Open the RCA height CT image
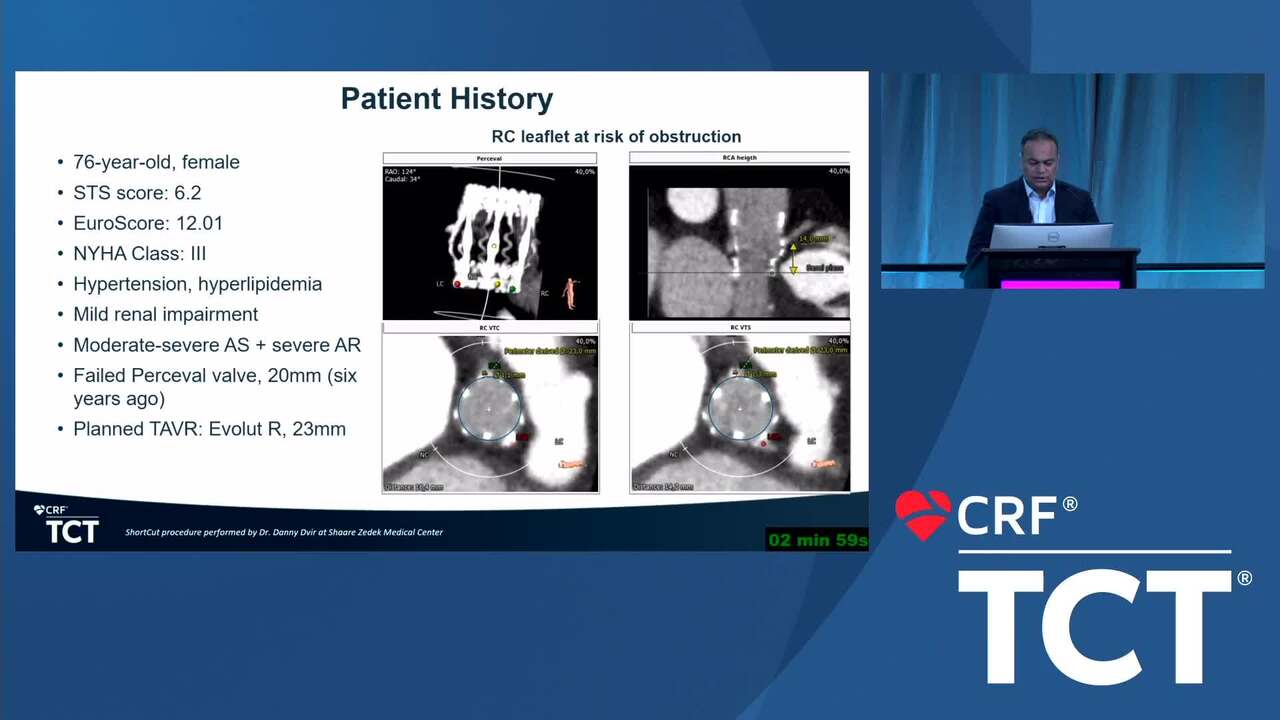 (x=739, y=243)
